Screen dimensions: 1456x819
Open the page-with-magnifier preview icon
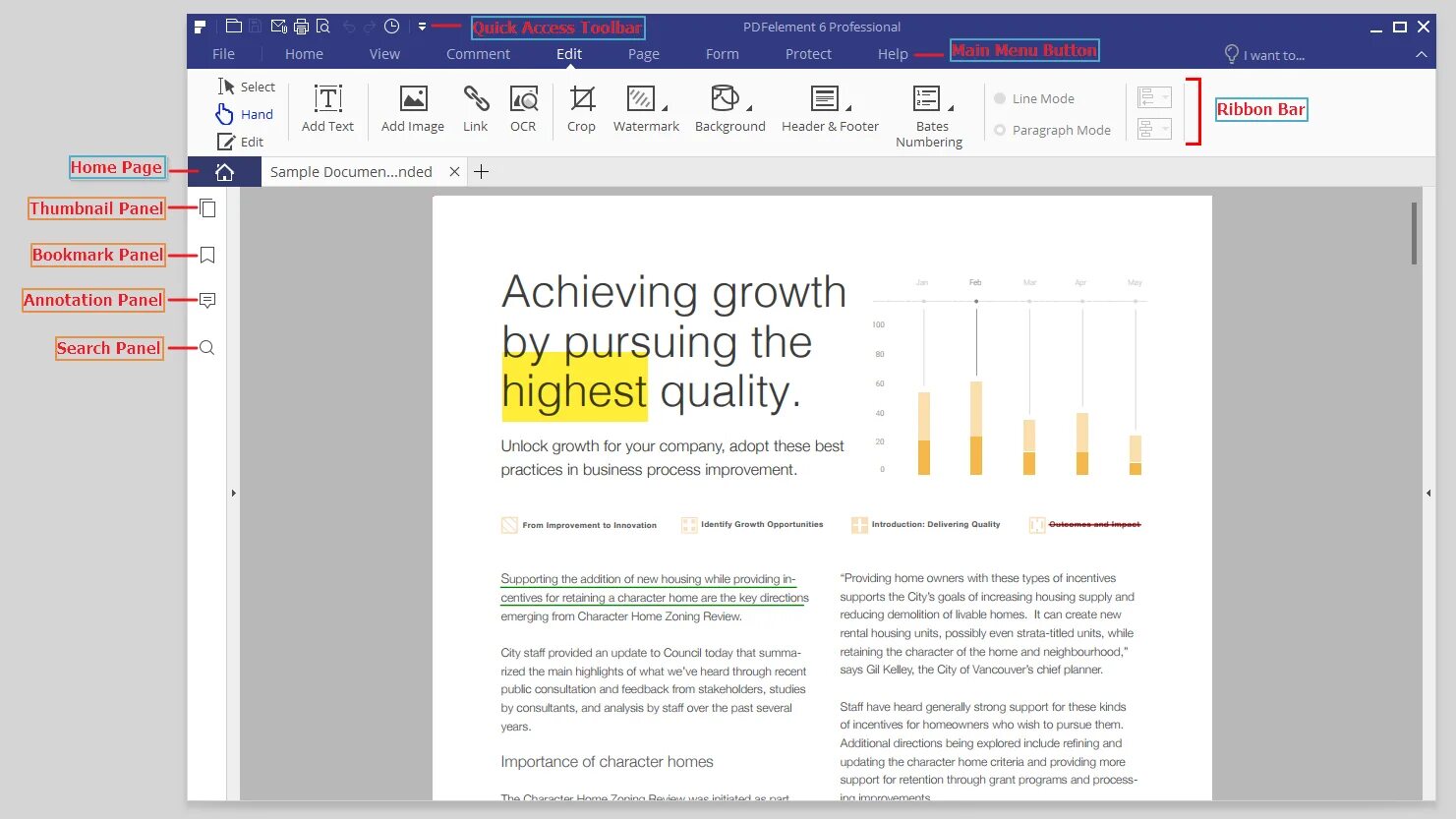point(322,27)
